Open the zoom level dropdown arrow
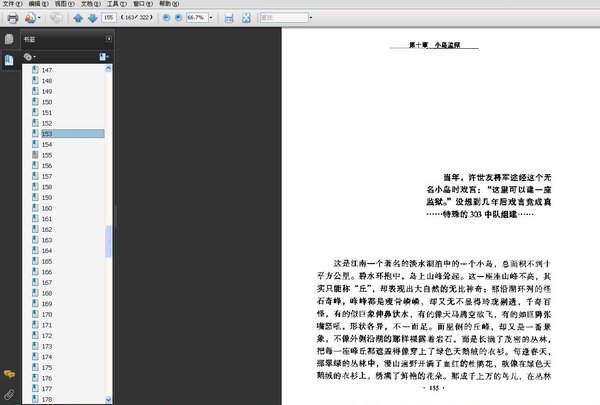The image size is (600, 405). pos(211,18)
